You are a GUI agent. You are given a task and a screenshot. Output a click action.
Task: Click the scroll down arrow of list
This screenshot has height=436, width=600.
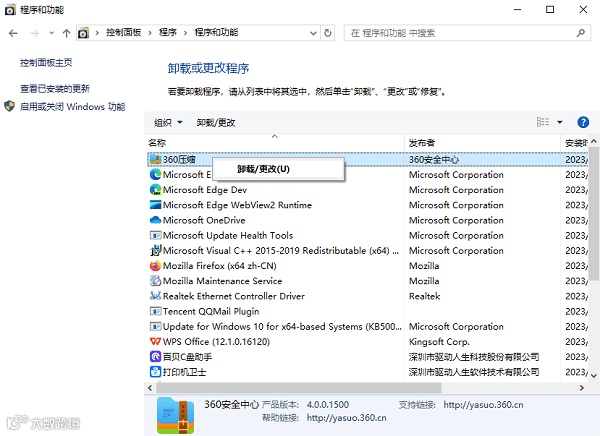tap(593, 375)
